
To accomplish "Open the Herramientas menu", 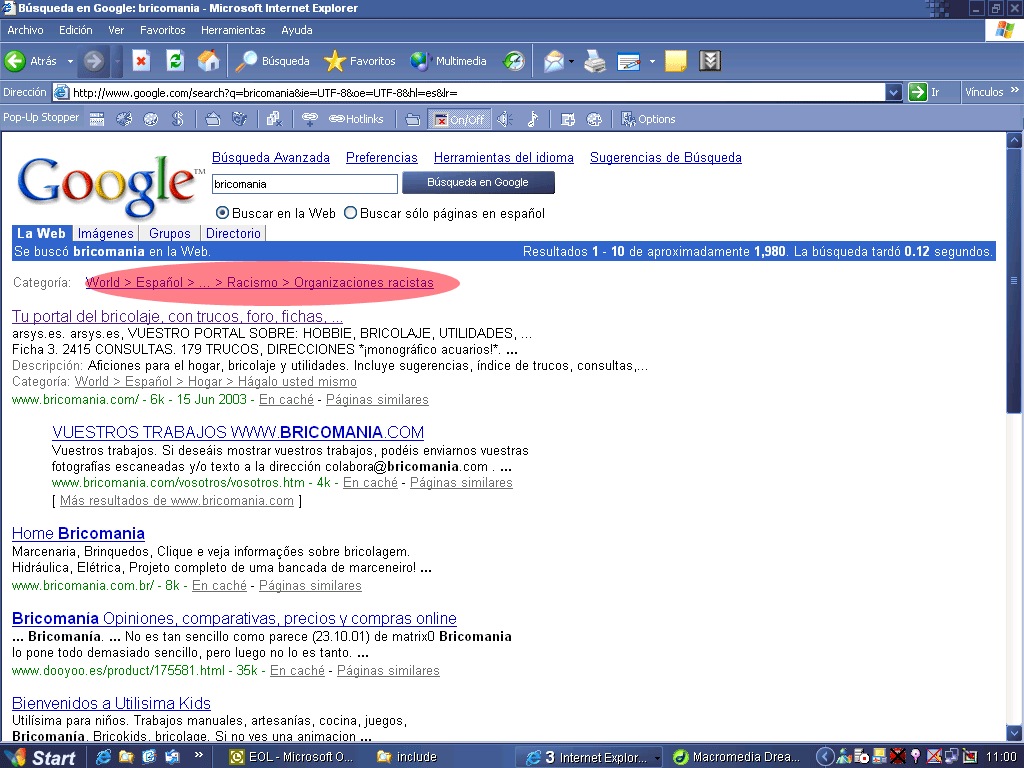I will click(233, 30).
